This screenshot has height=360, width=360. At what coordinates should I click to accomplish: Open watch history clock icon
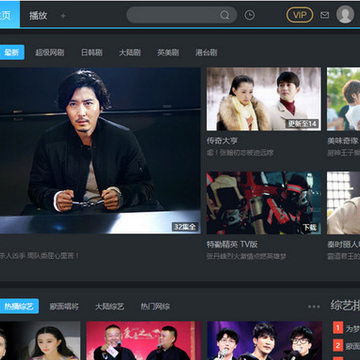point(249,15)
